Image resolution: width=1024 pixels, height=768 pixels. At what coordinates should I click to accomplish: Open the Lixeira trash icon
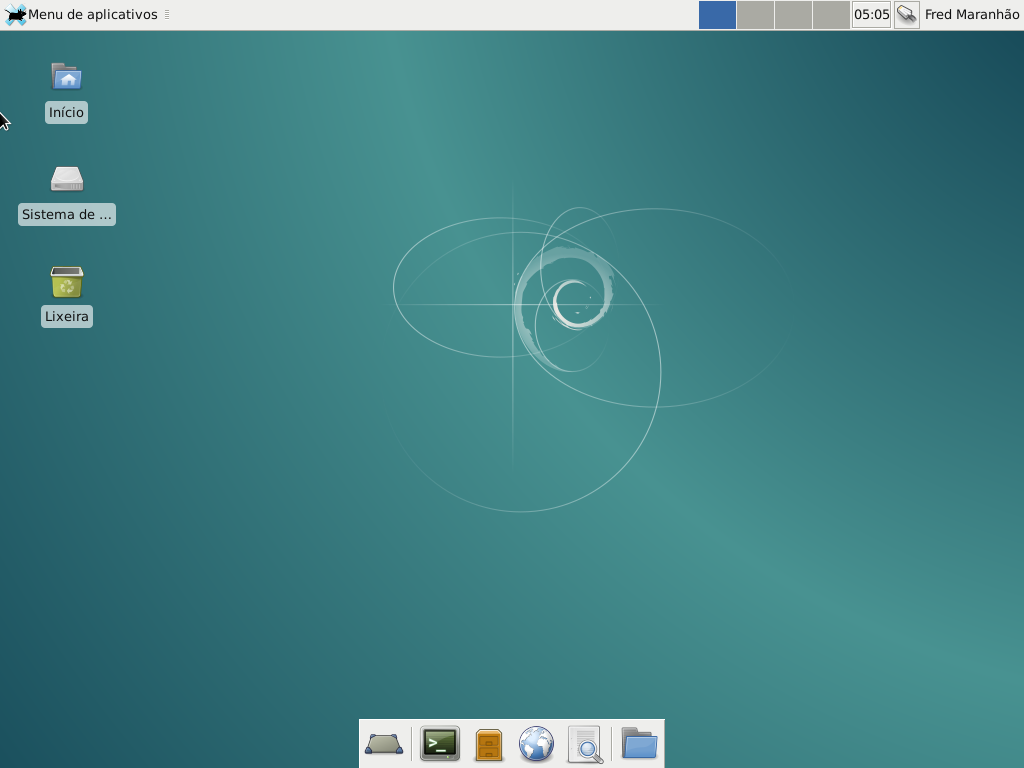(66, 283)
